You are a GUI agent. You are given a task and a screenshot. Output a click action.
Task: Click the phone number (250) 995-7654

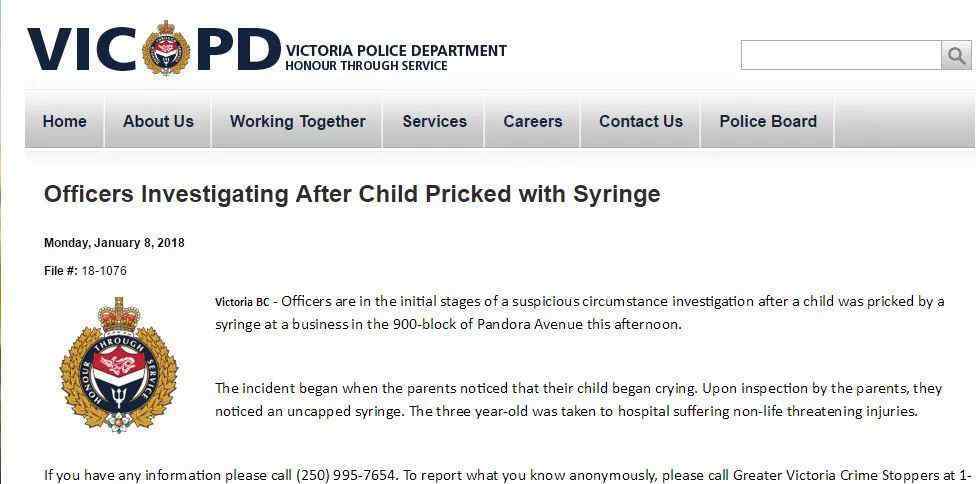[x=346, y=475]
